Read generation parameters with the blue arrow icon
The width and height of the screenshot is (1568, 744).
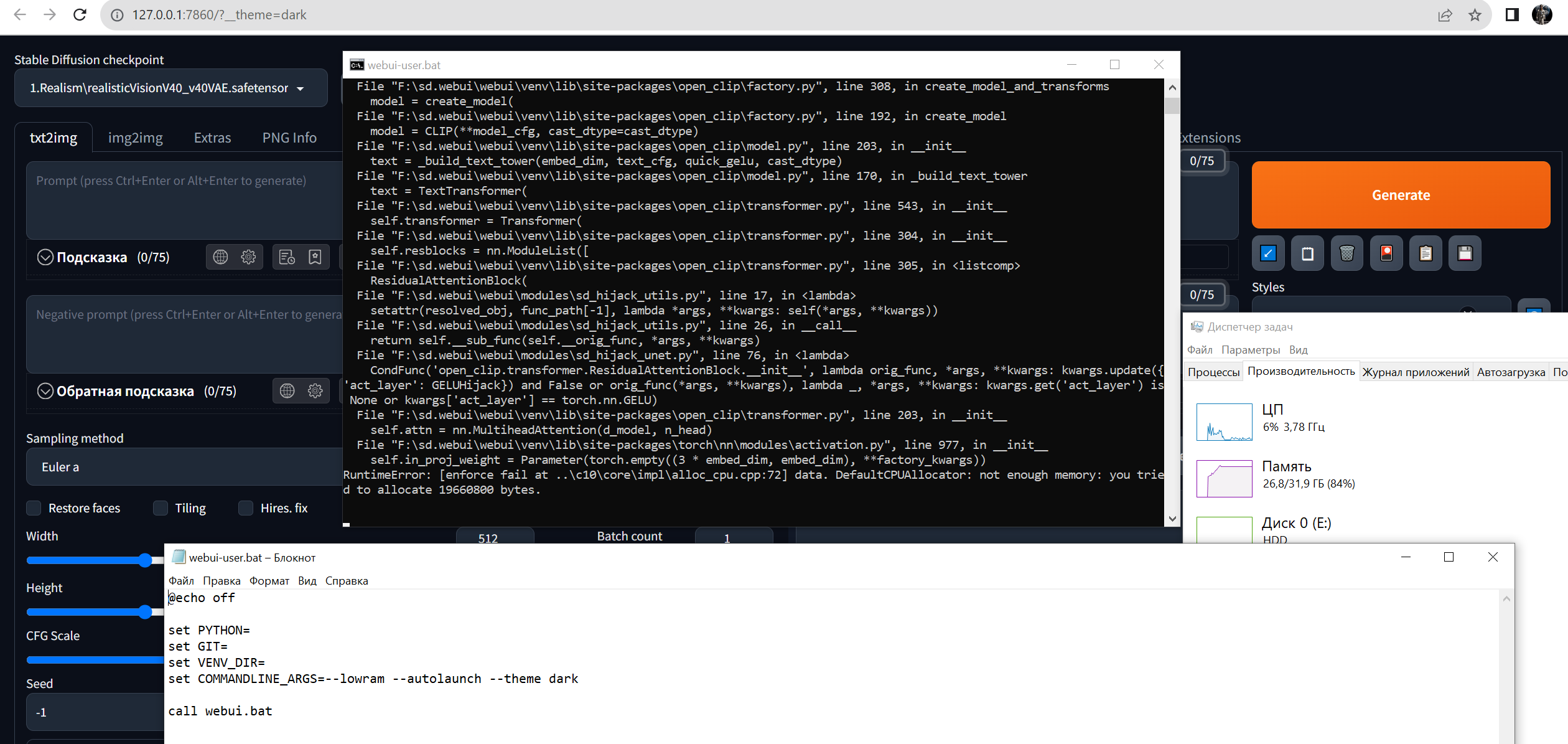(1268, 253)
